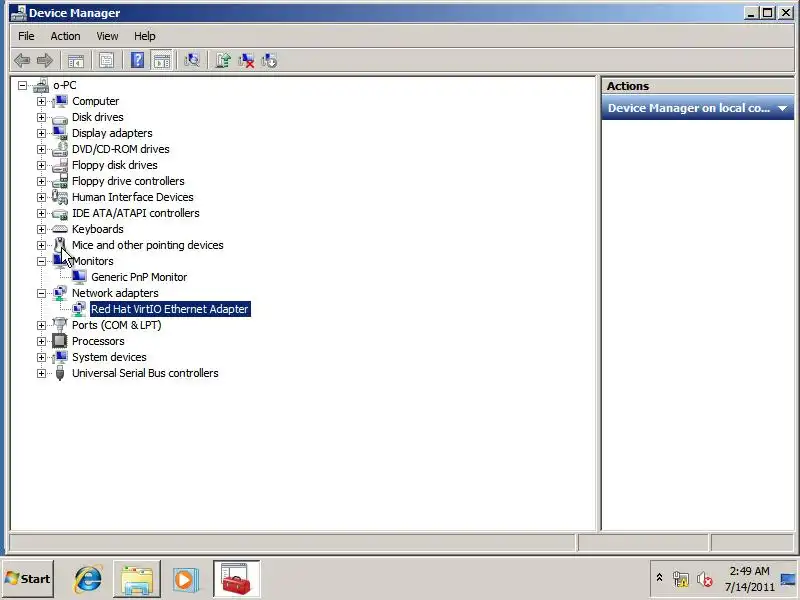Click the Disable device toolbar icon
Screen dimensions: 800x600
[x=269, y=61]
